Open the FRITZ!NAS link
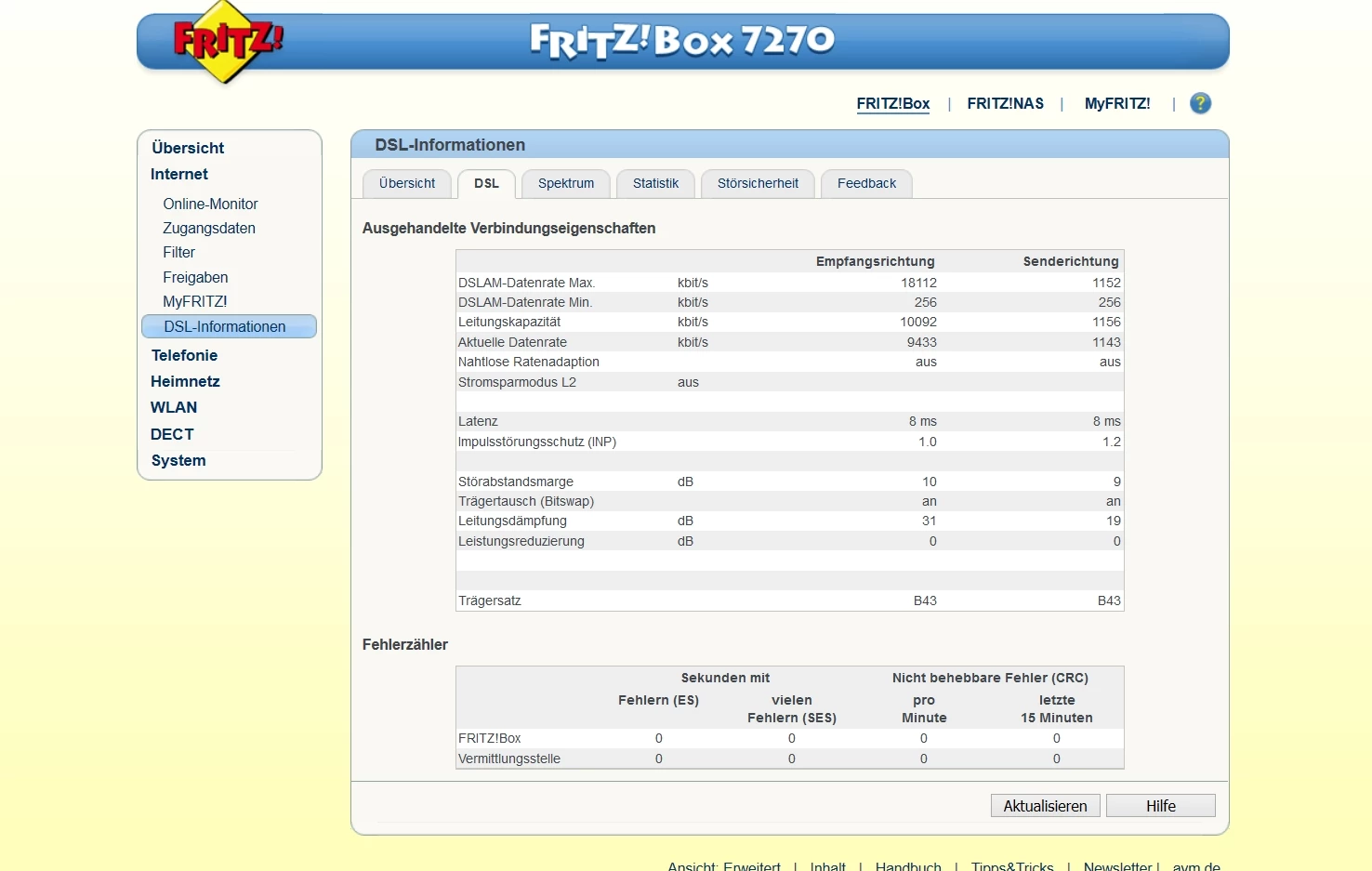Screen dimensions: 1372x871 point(1006,104)
